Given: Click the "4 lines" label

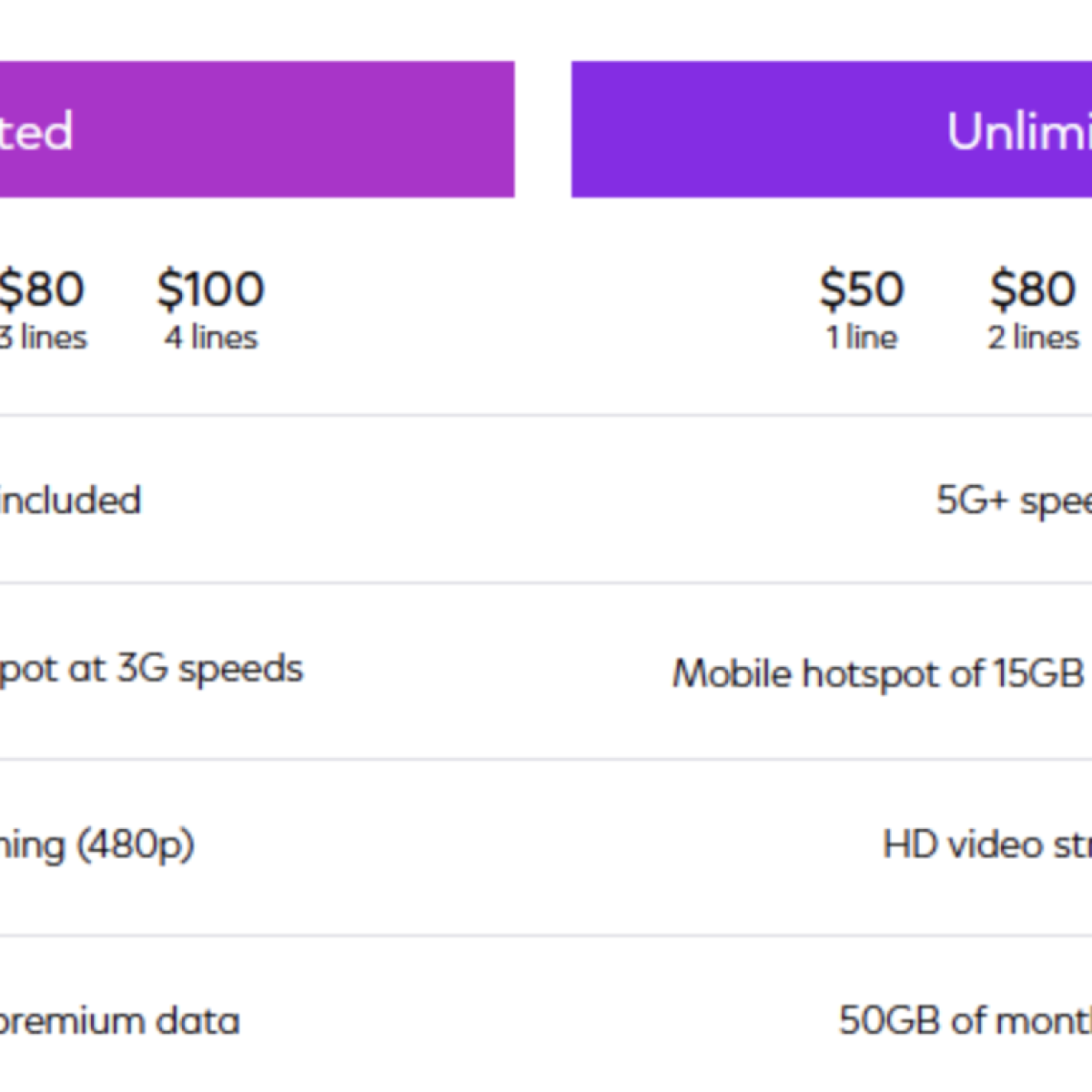Looking at the screenshot, I should (211, 338).
